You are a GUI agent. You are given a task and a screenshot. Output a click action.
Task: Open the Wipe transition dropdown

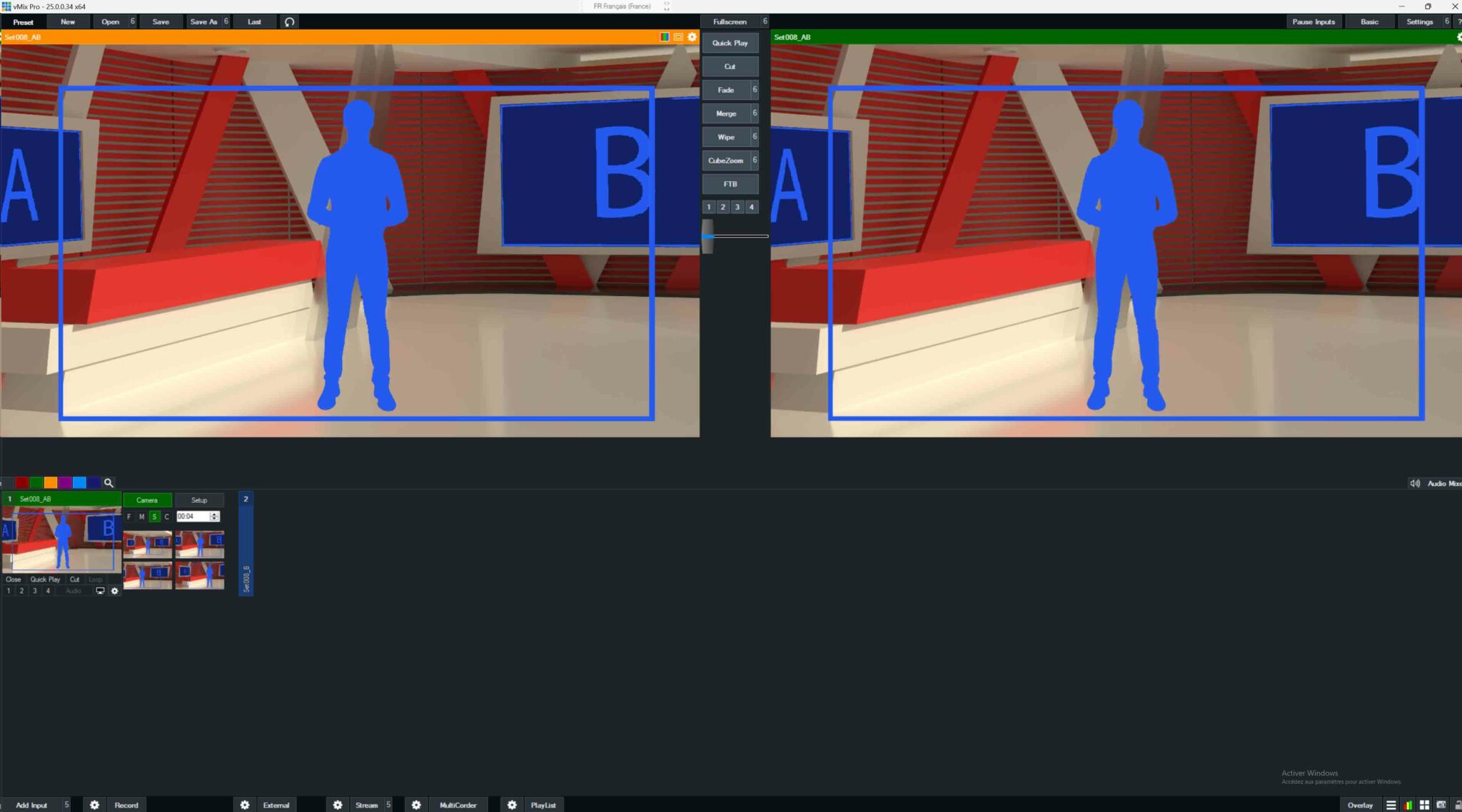point(753,136)
